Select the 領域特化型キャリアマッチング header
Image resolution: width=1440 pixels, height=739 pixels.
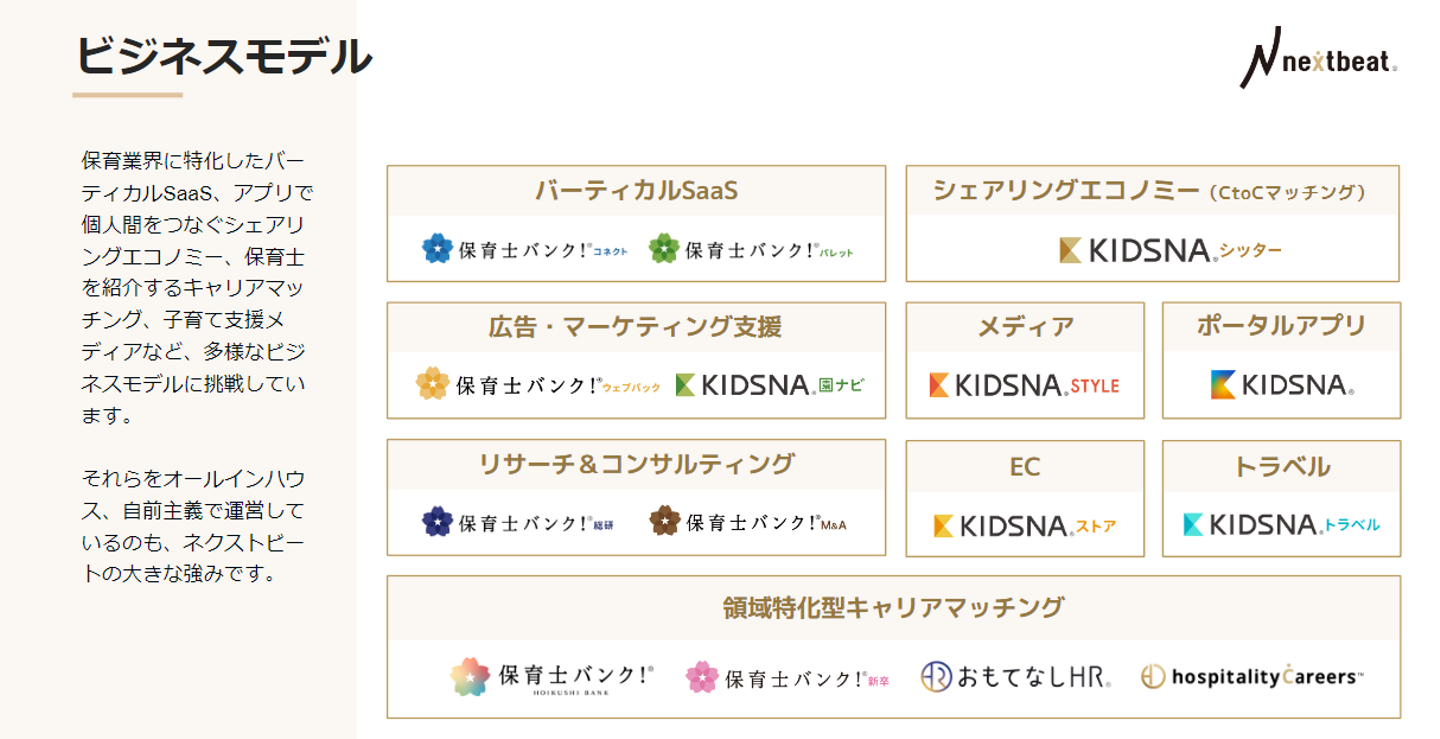[893, 608]
